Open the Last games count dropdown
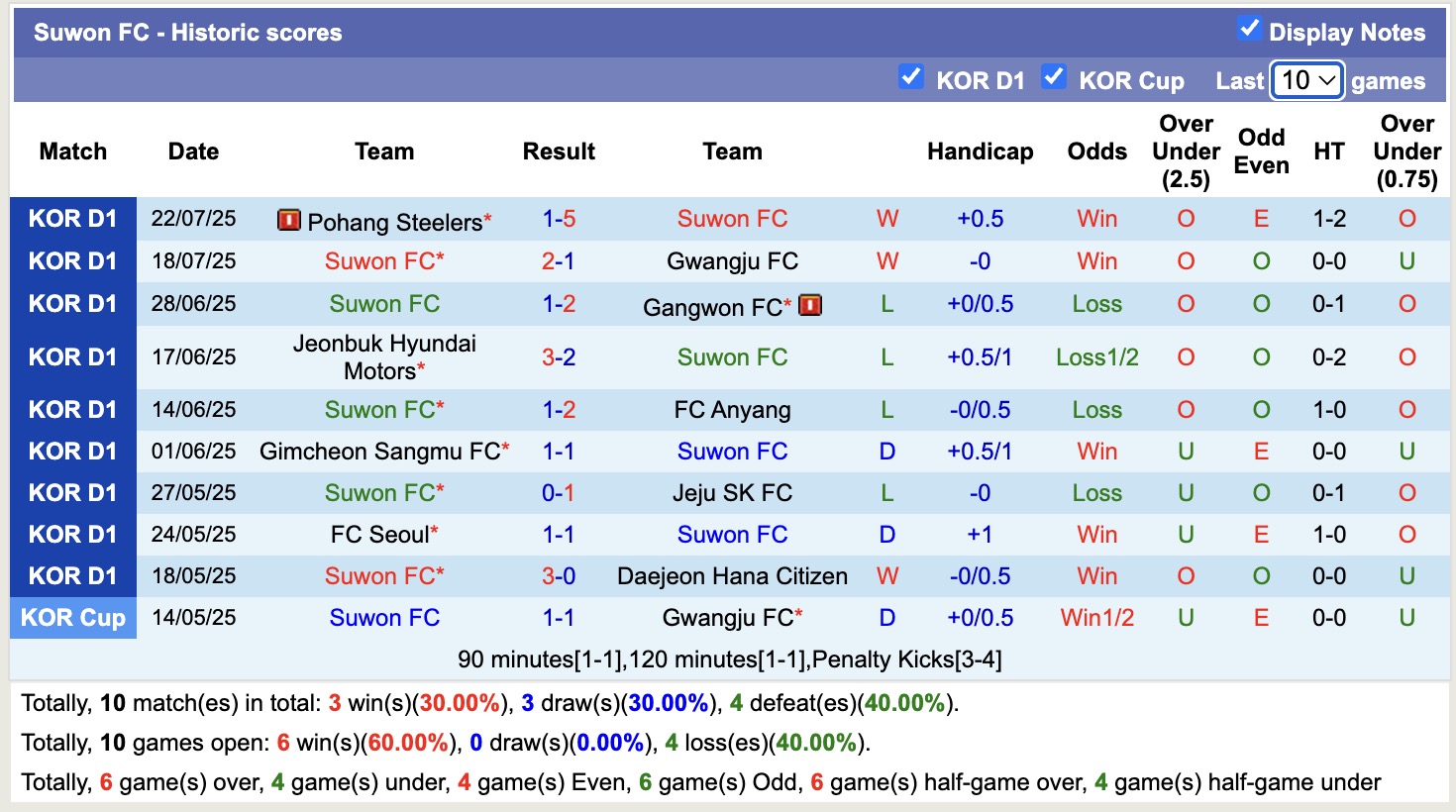 tap(1306, 80)
